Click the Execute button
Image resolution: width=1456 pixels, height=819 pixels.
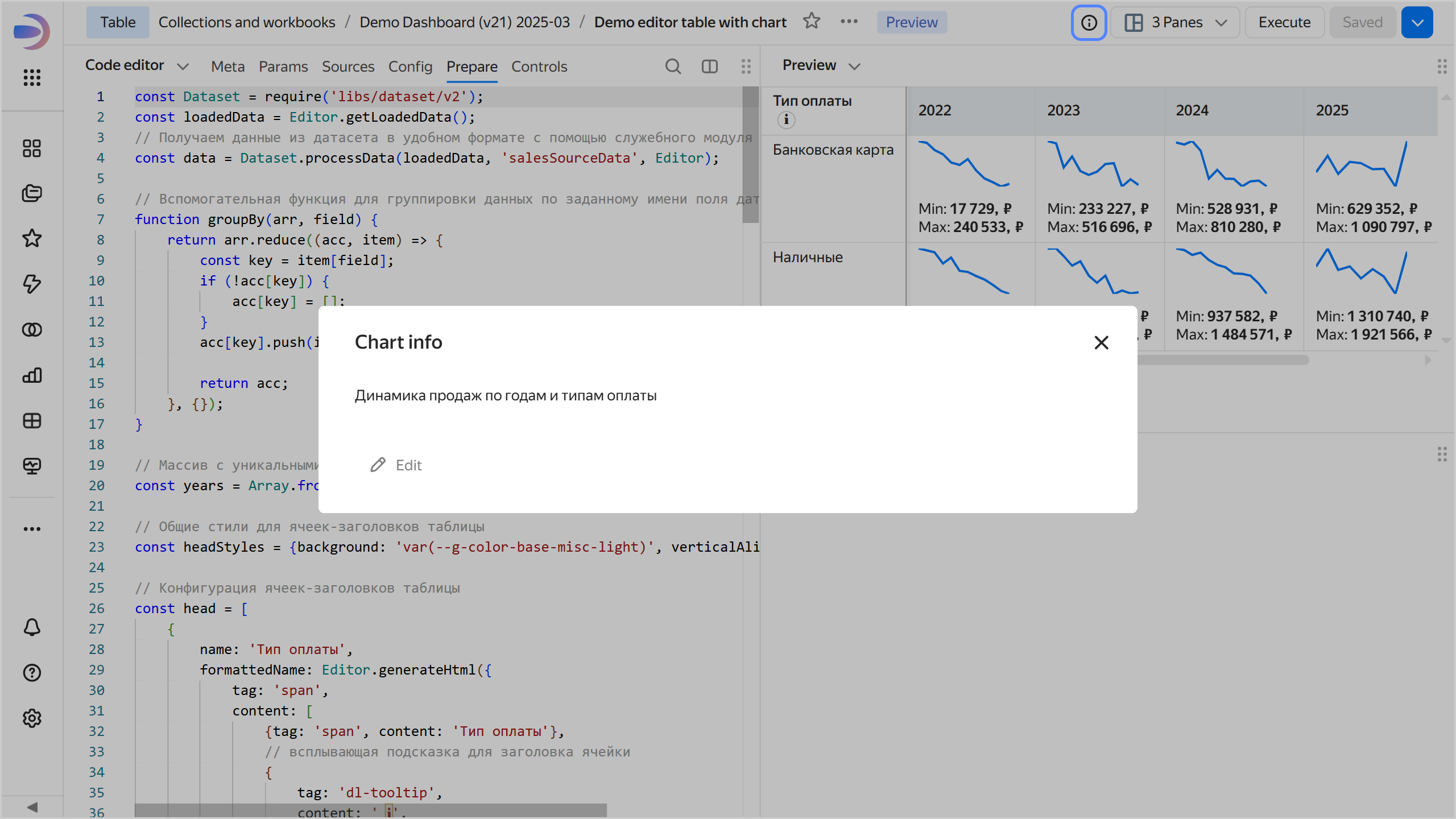tap(1284, 23)
